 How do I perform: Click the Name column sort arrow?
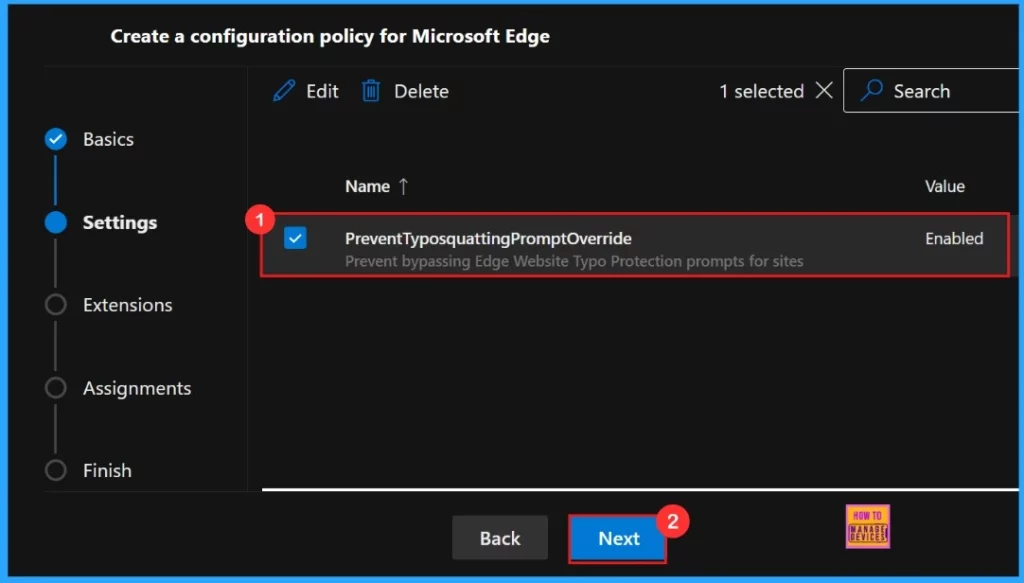404,187
